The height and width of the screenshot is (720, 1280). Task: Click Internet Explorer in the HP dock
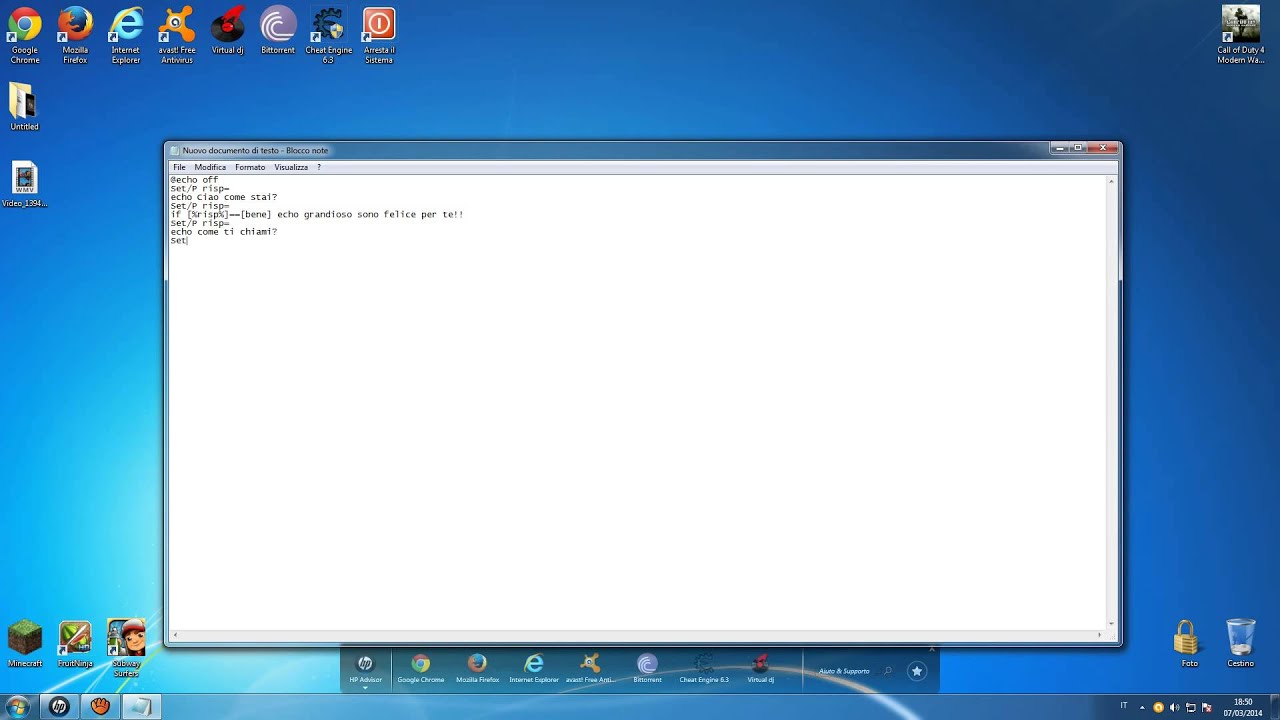click(534, 669)
